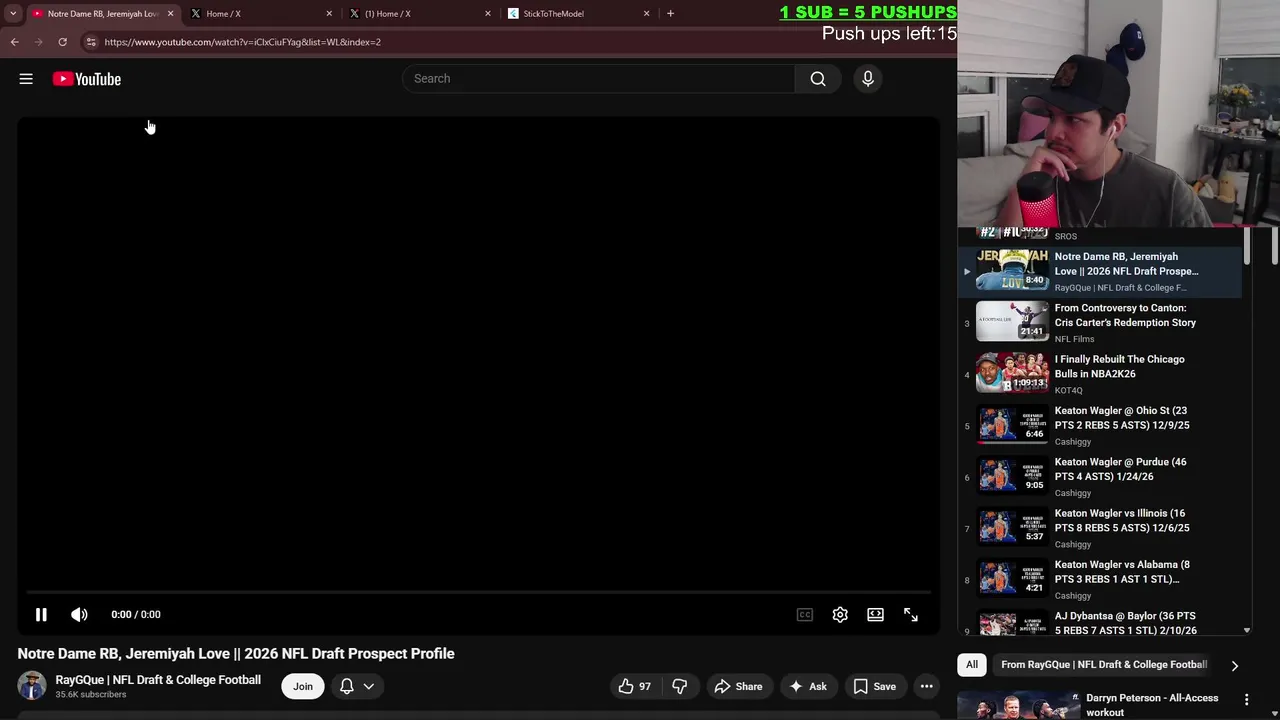Open RayGQue channel avatar
Image resolution: width=1280 pixels, height=720 pixels.
(x=32, y=686)
